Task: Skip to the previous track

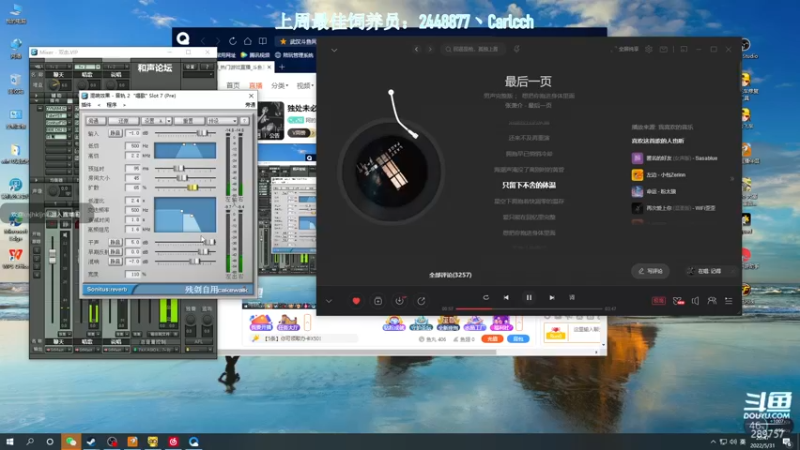Action: point(506,297)
